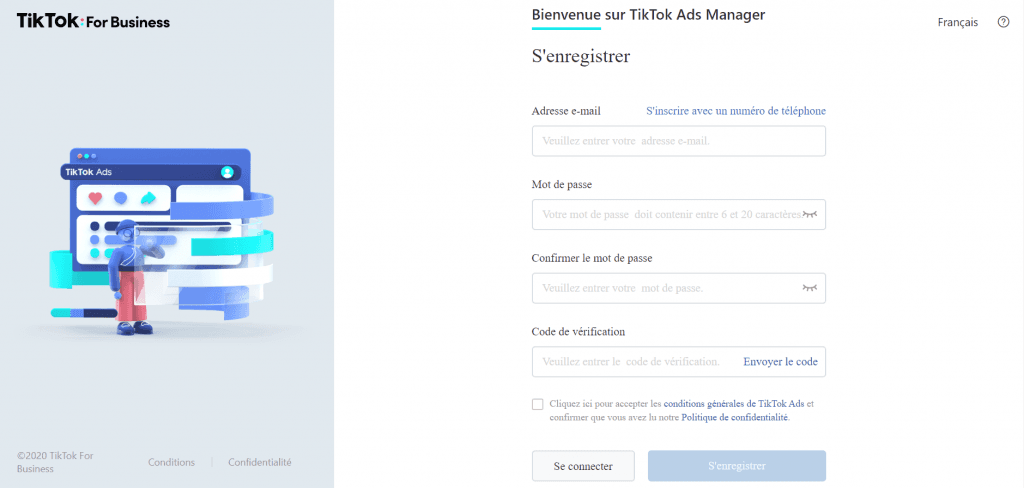Click the share arrow icon in illustration
This screenshot has width=1024, height=488.
[148, 198]
